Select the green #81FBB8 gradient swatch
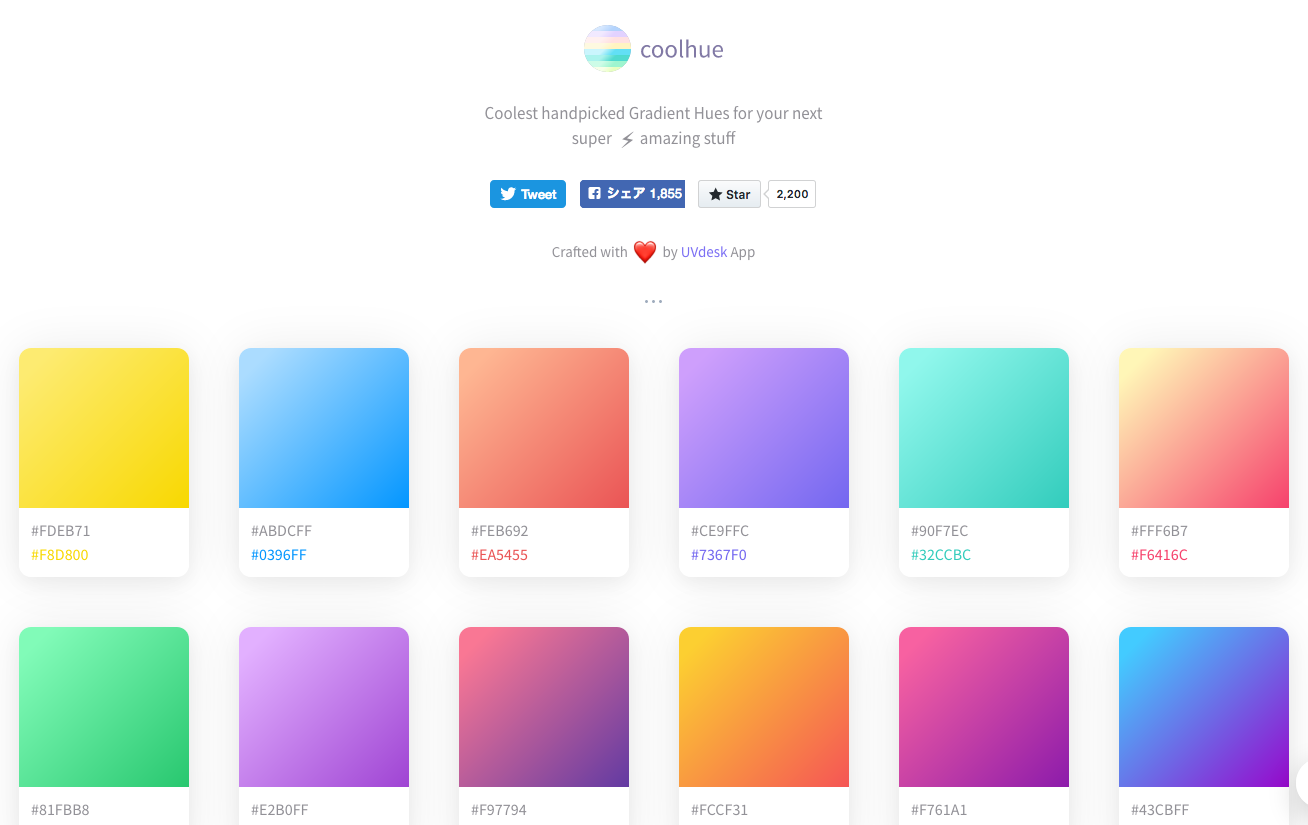This screenshot has width=1308, height=825. [x=104, y=707]
